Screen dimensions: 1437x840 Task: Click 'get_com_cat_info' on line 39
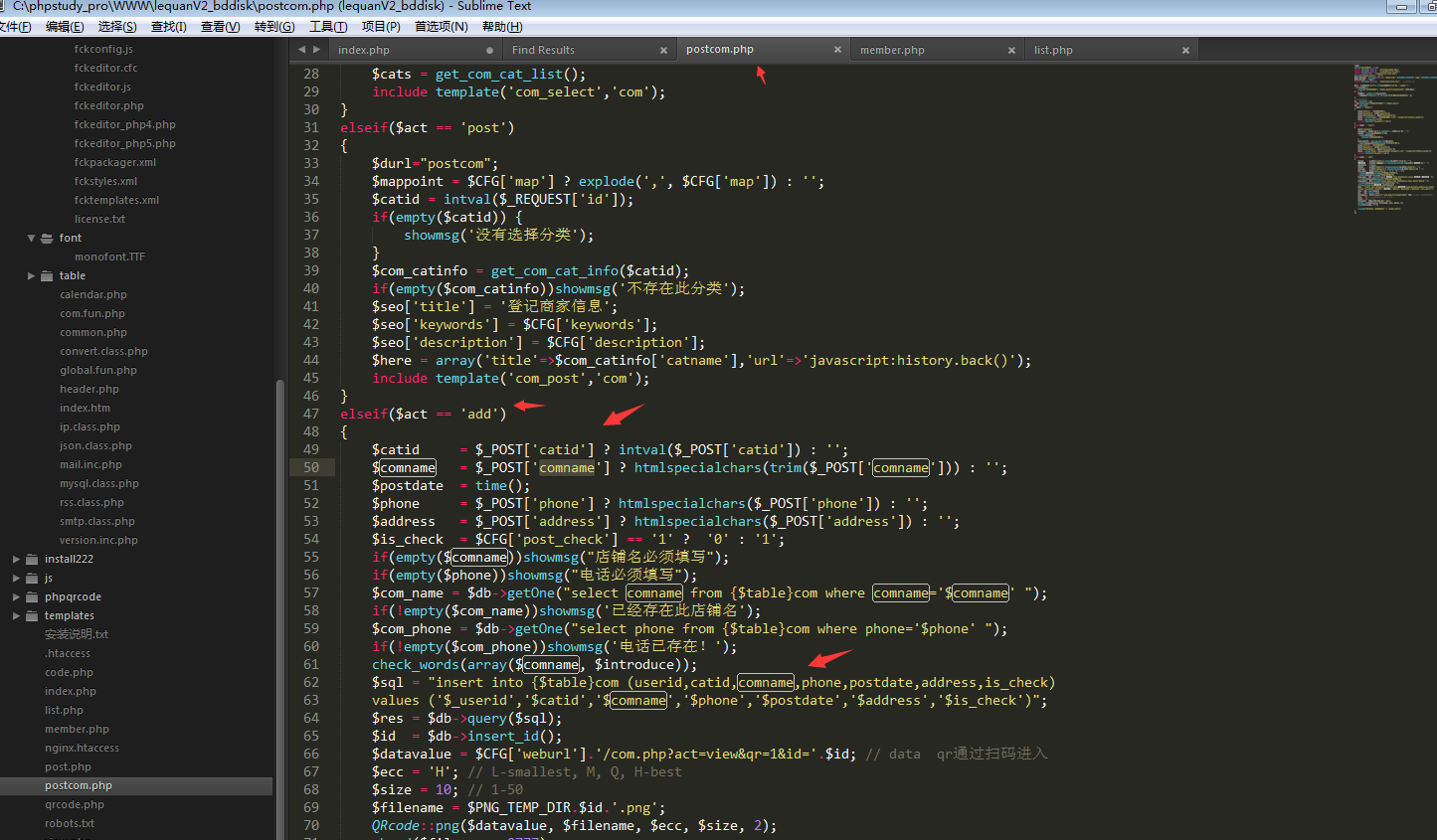click(x=555, y=271)
